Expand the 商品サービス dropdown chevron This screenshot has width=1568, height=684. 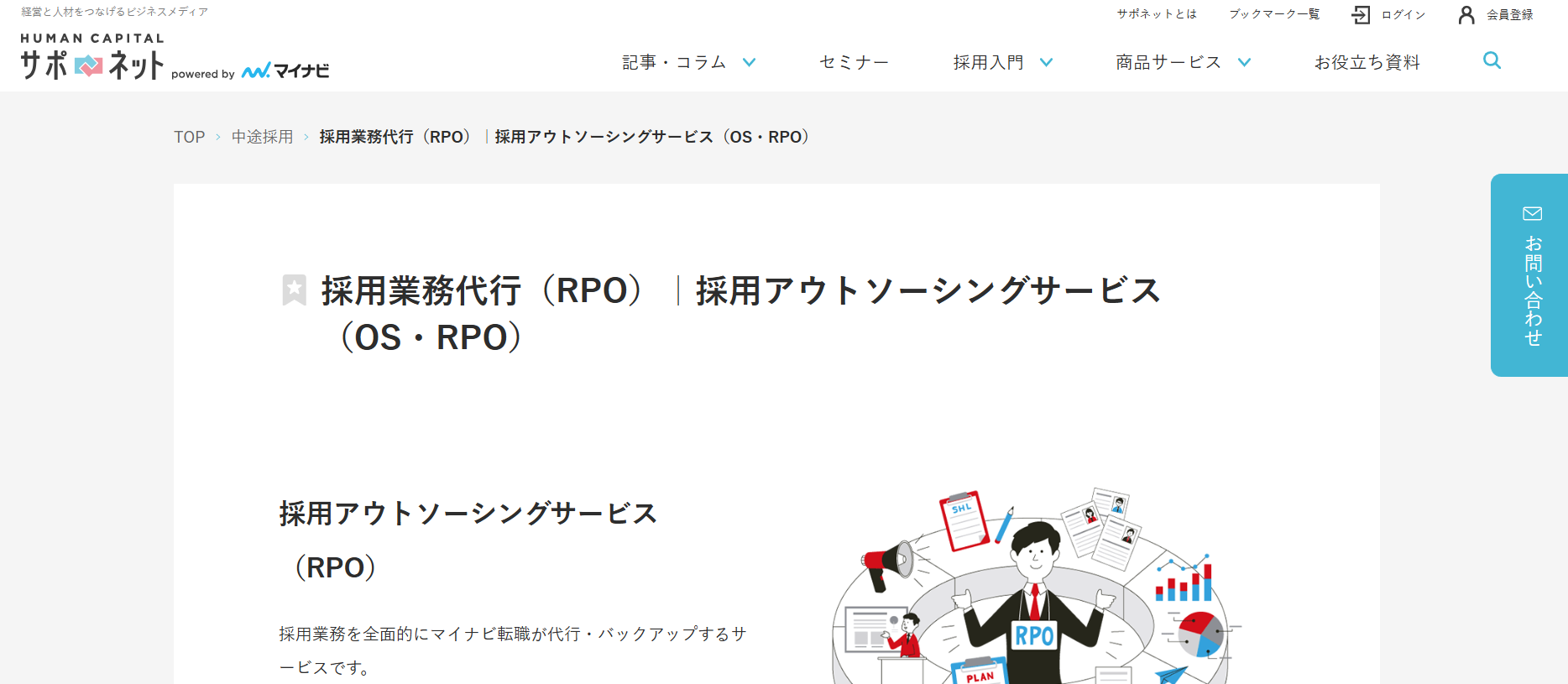pos(1244,62)
